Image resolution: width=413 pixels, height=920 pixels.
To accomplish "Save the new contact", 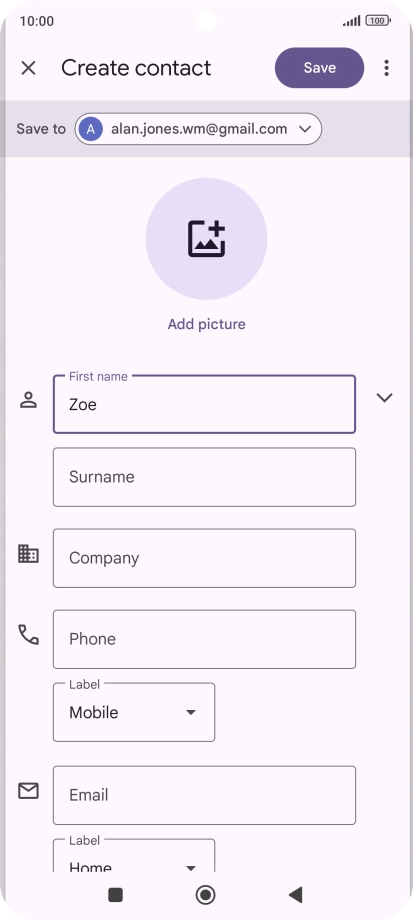I will (x=319, y=68).
